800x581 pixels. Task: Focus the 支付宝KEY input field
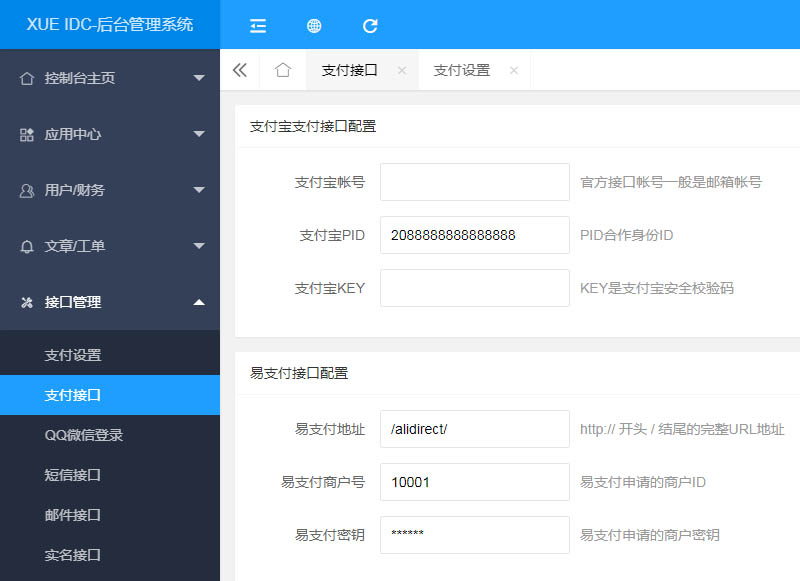pyautogui.click(x=474, y=288)
